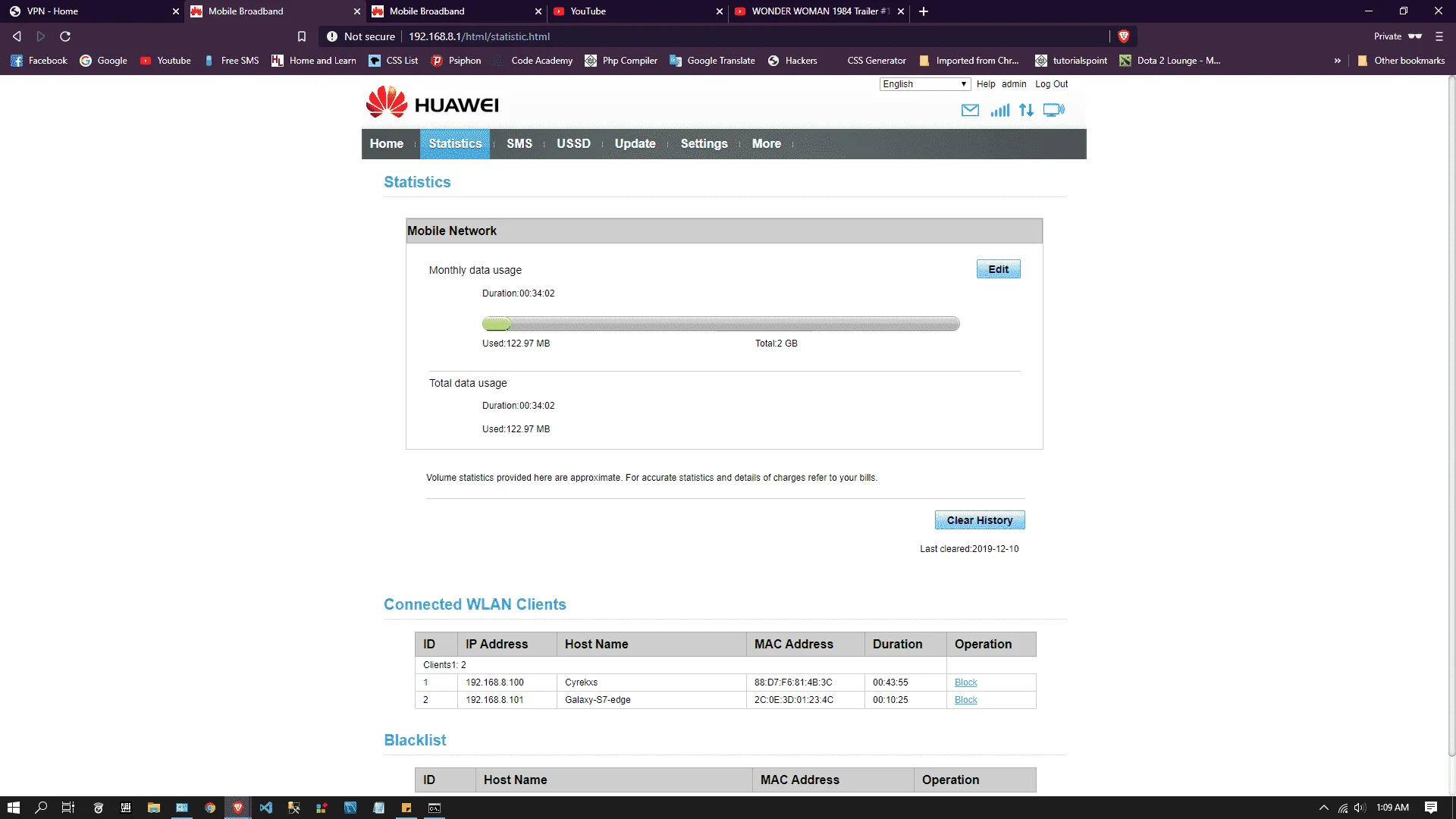Open Visual Studio Code from taskbar
1456x819 pixels.
coord(265,808)
